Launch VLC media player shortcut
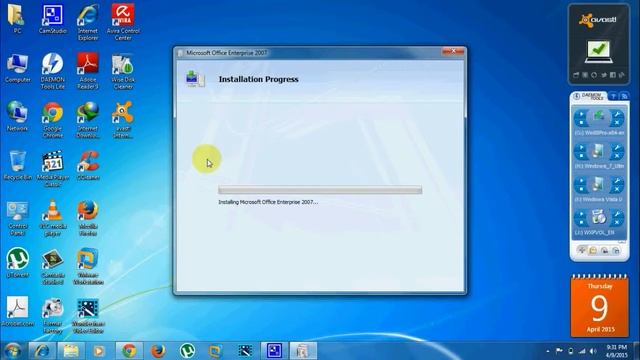Screen dimensions: 640x360 coord(52,218)
